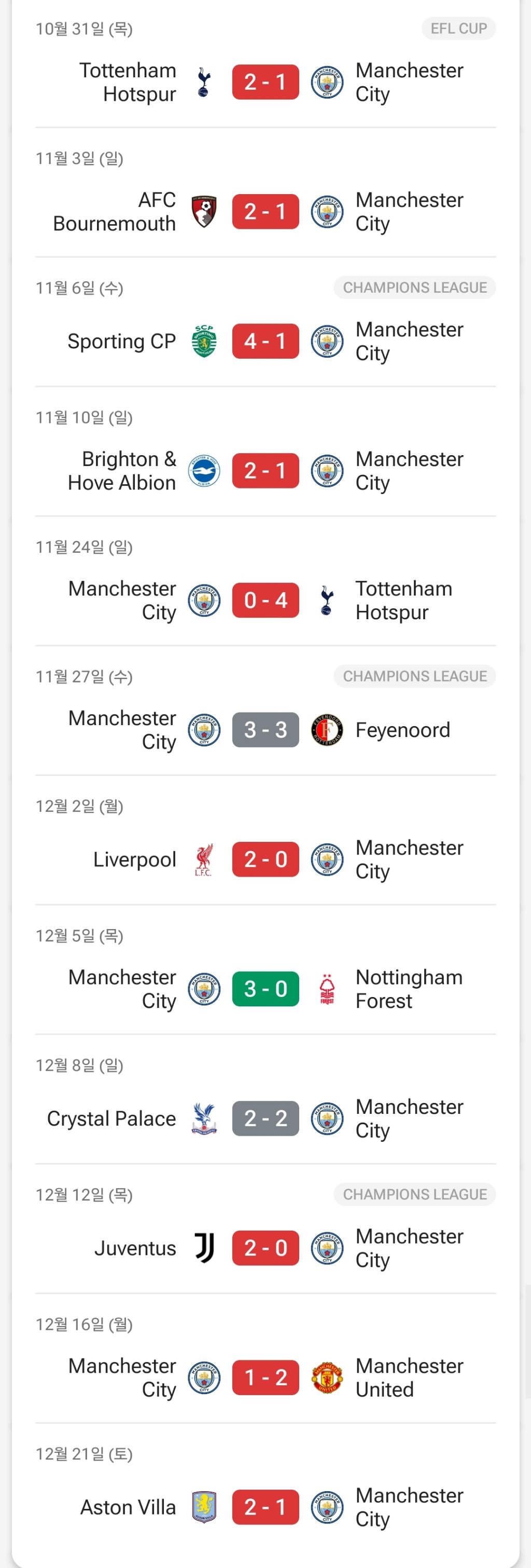531x1568 pixels.
Task: Click the Nottingham Forest club crest
Action: pyautogui.click(x=327, y=989)
